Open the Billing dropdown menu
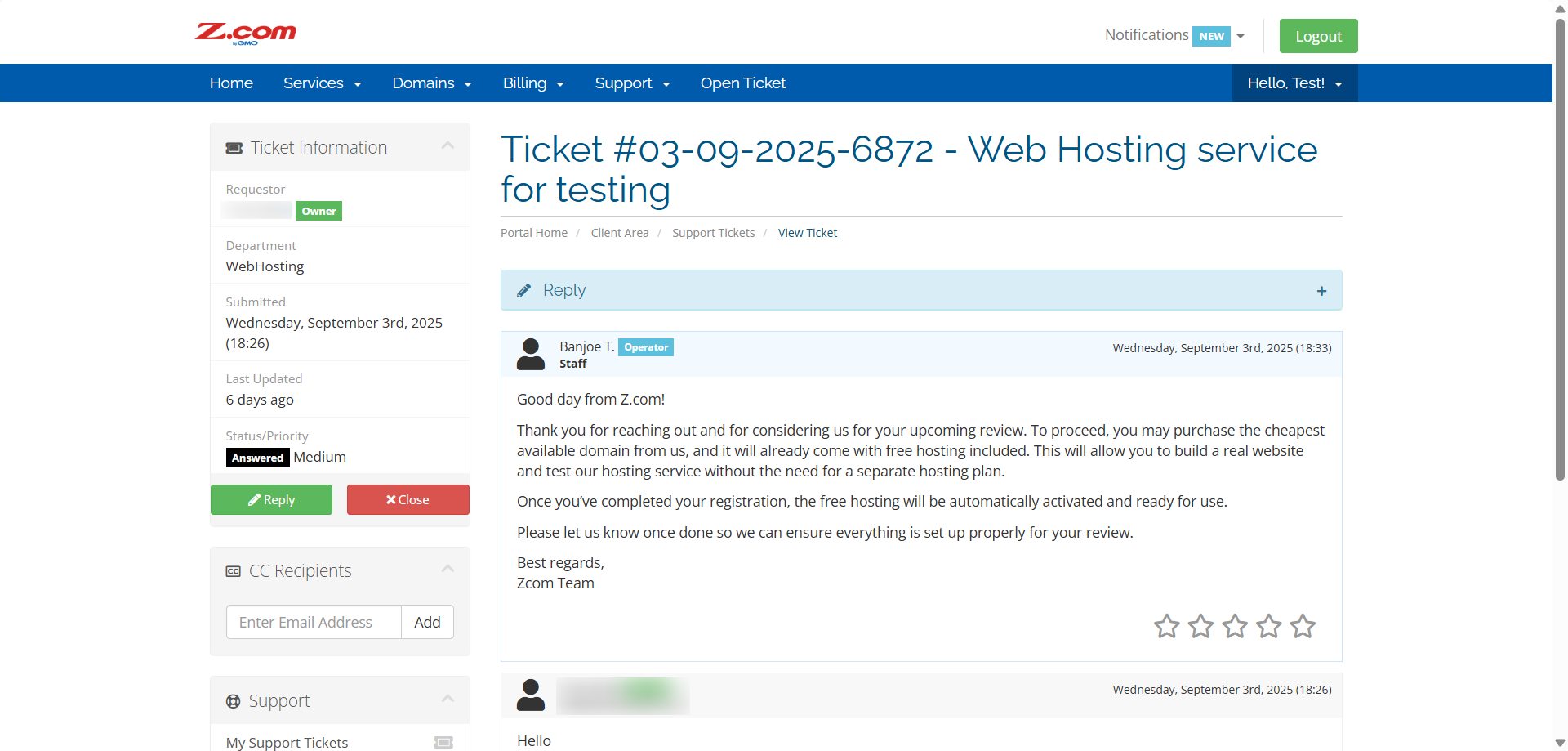1568x751 pixels. pos(533,83)
